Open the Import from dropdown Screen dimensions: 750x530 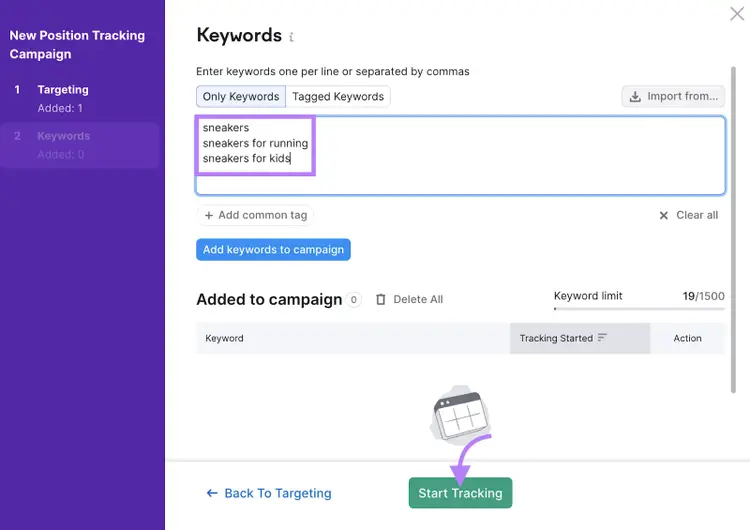tap(673, 96)
